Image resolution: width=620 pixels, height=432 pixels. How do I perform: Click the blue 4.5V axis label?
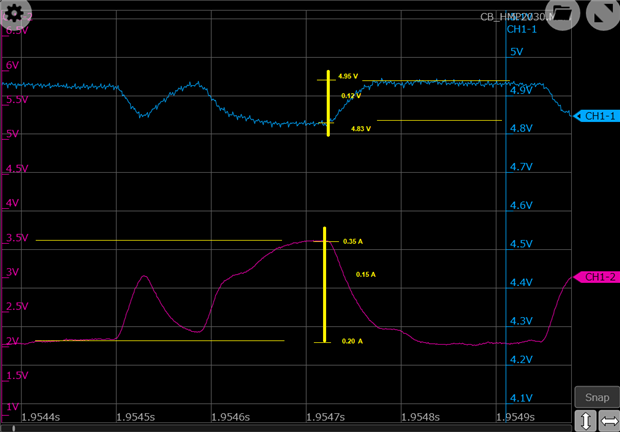tap(521, 244)
